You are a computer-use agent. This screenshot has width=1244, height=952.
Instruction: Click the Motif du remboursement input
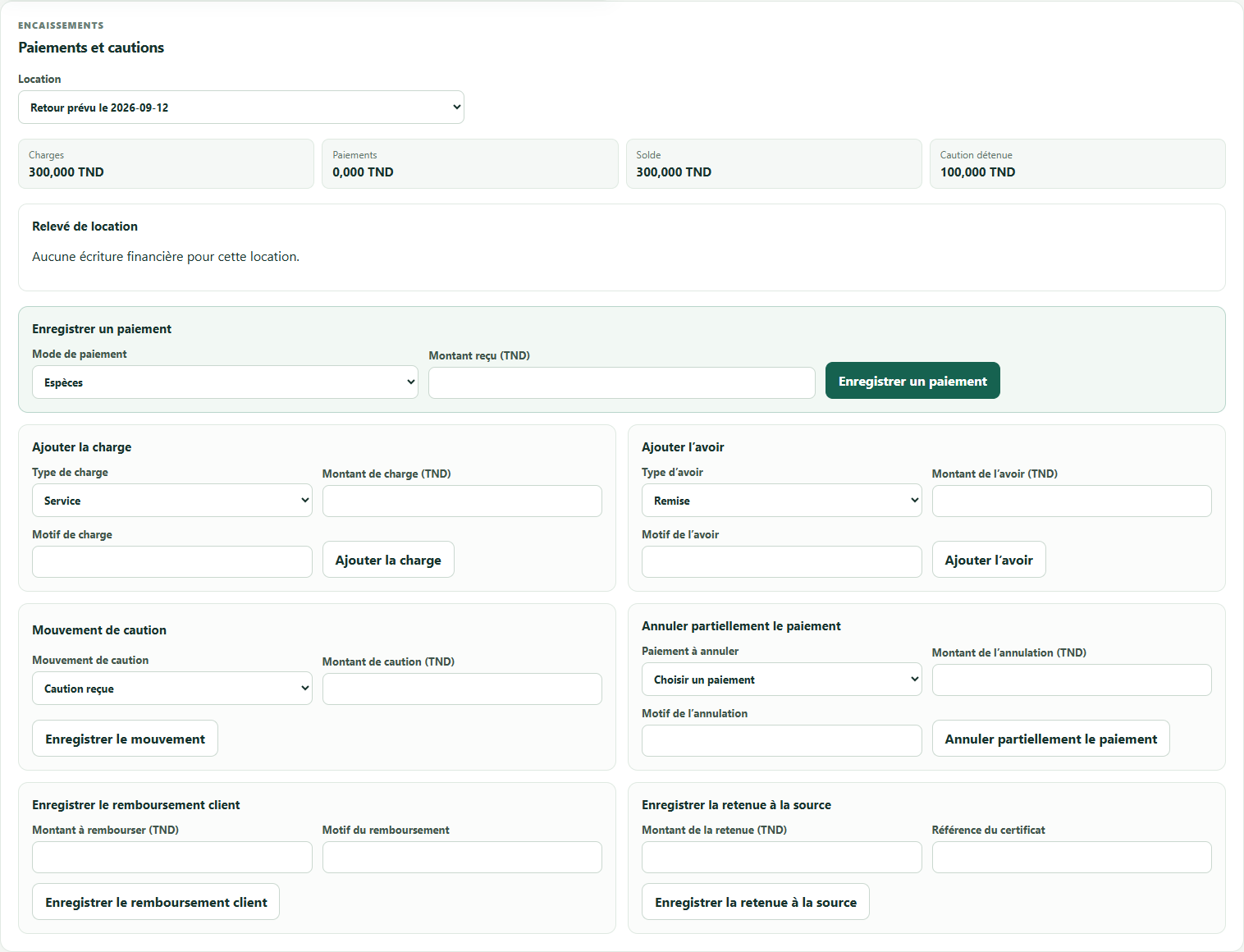(x=462, y=858)
